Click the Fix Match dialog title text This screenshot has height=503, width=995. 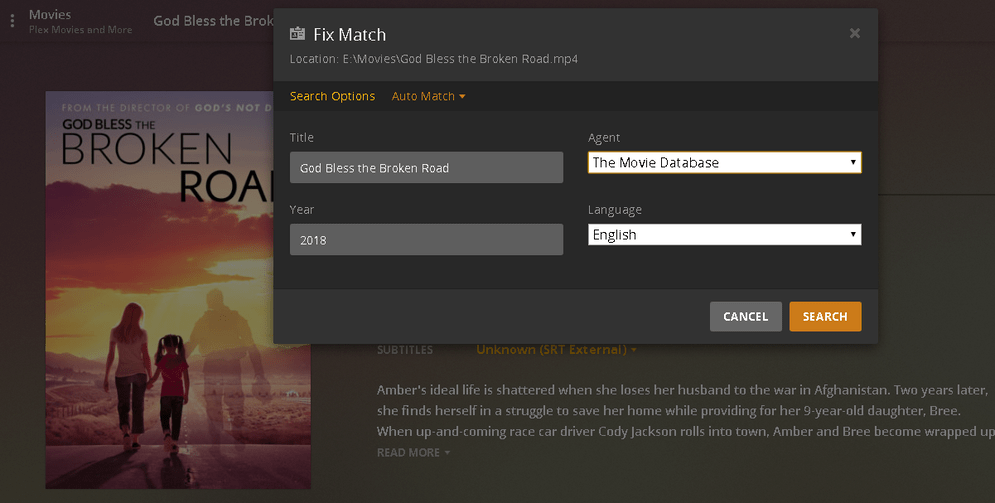349,34
